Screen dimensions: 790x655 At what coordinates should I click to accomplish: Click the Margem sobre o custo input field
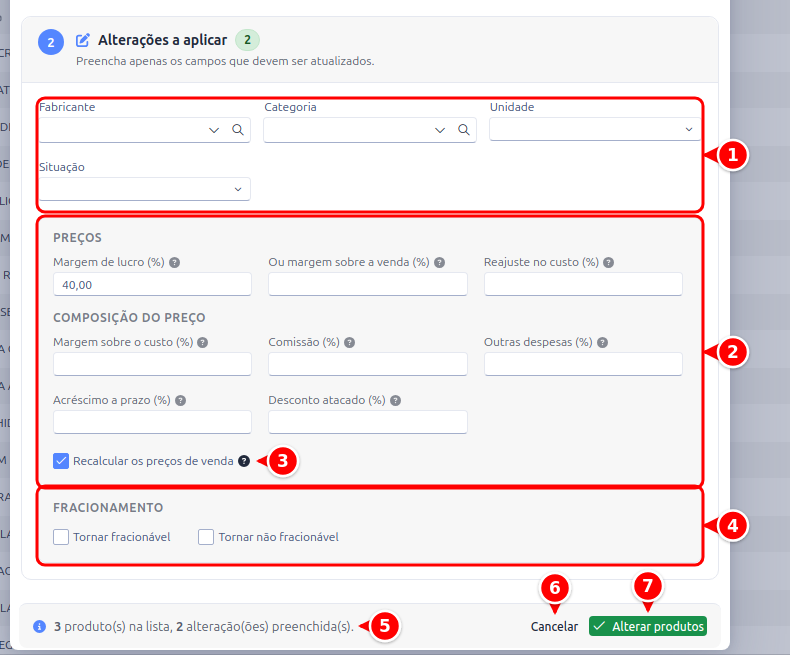152,364
